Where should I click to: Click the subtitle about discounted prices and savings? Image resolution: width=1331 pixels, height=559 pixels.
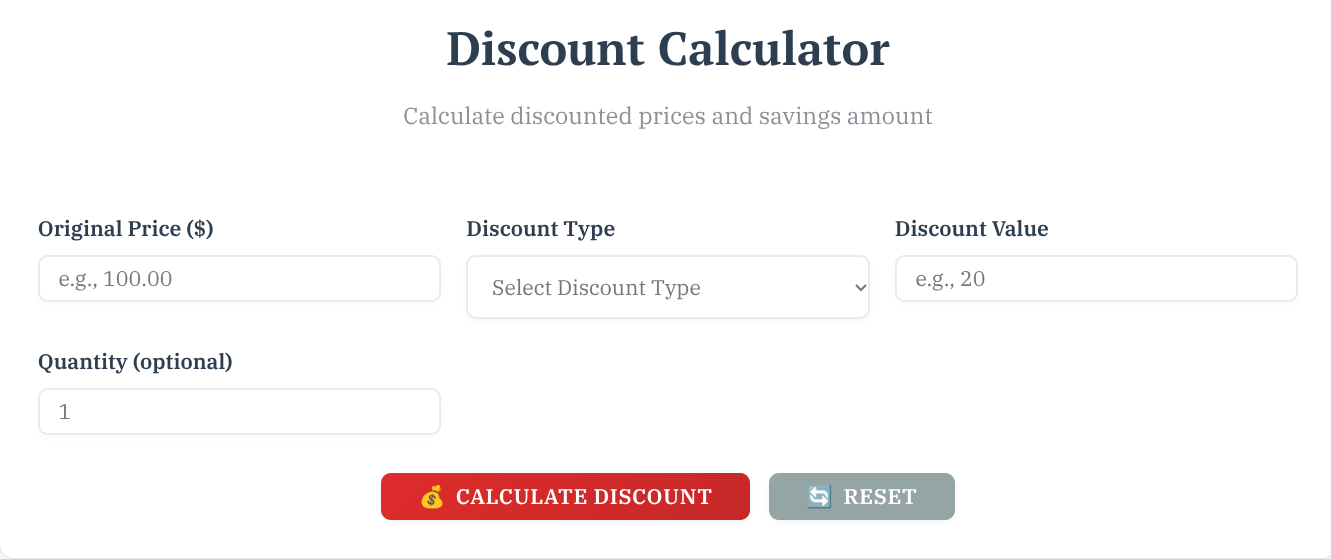(x=667, y=116)
